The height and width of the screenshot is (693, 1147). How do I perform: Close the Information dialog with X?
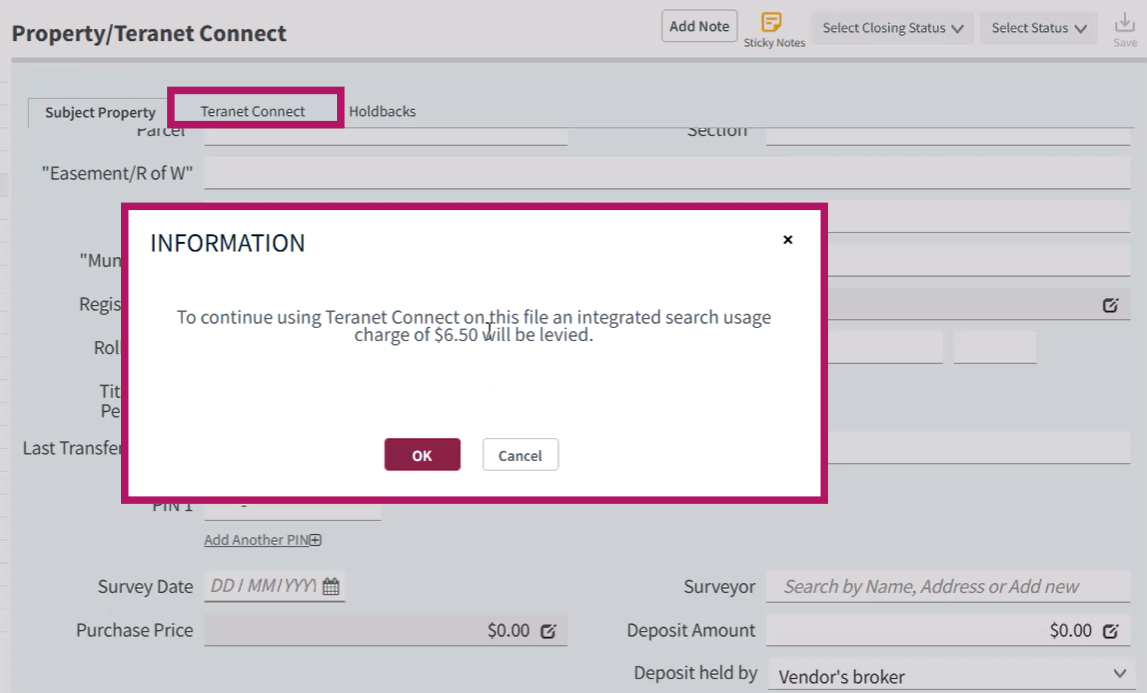click(x=788, y=239)
